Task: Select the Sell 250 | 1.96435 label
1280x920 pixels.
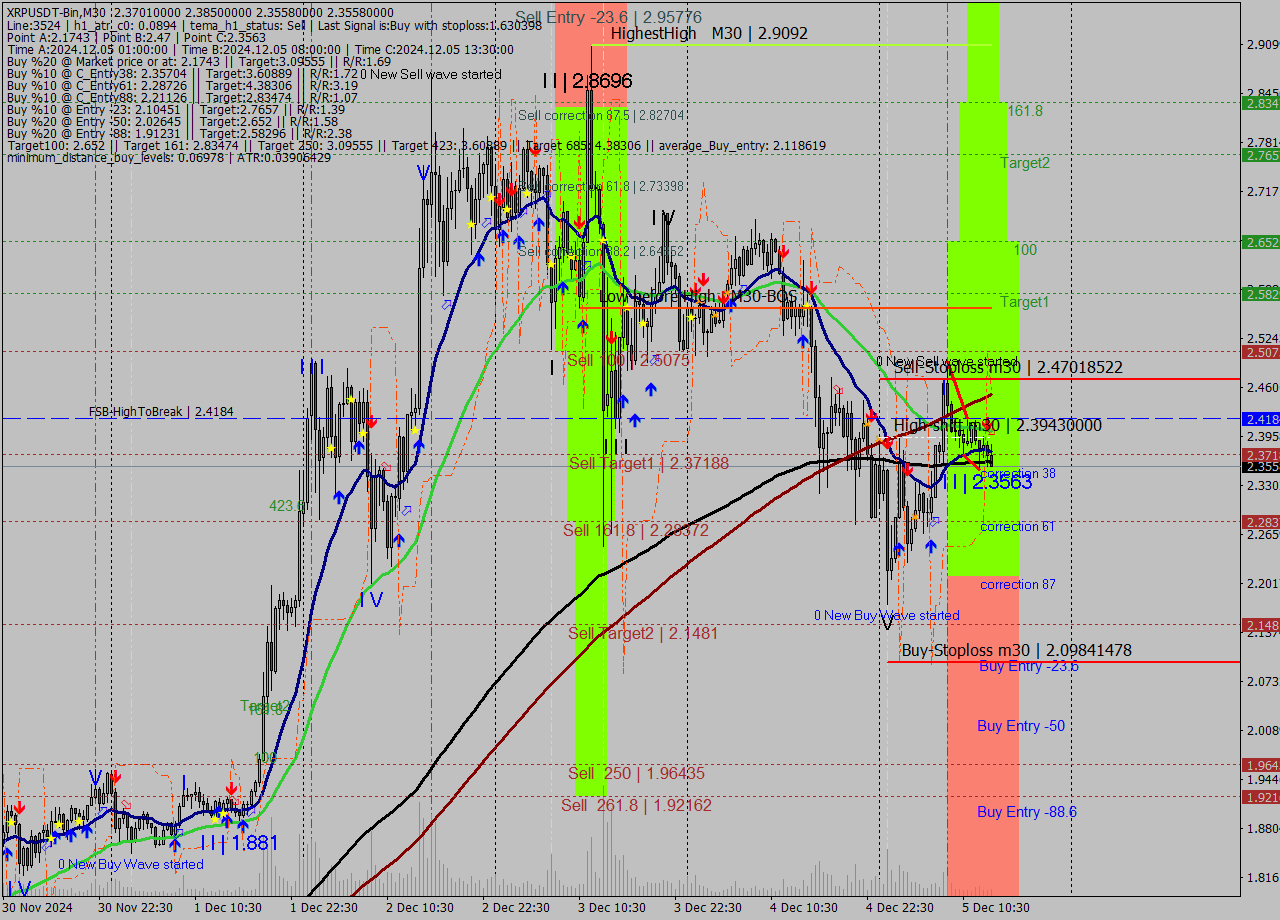Action: 636,773
